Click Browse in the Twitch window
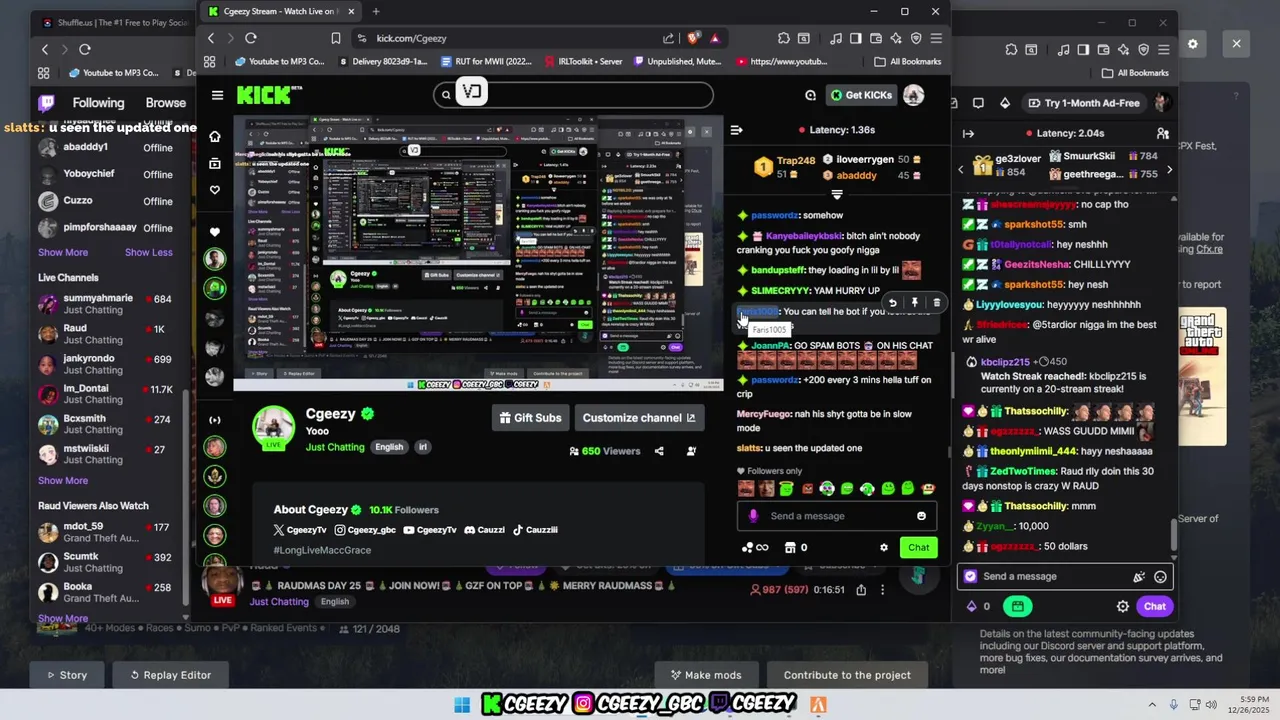This screenshot has height=720, width=1280. pos(165,103)
